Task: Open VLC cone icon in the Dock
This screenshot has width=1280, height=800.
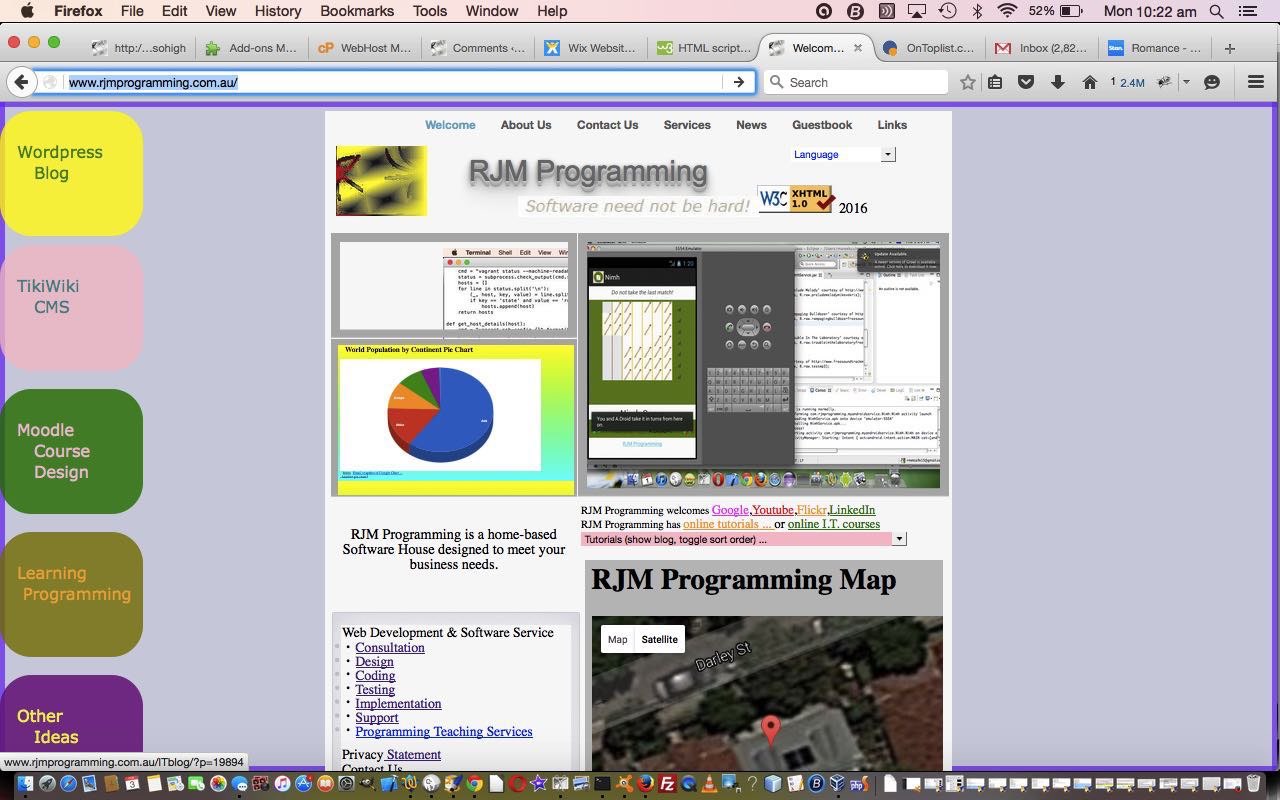Action: coord(710,785)
